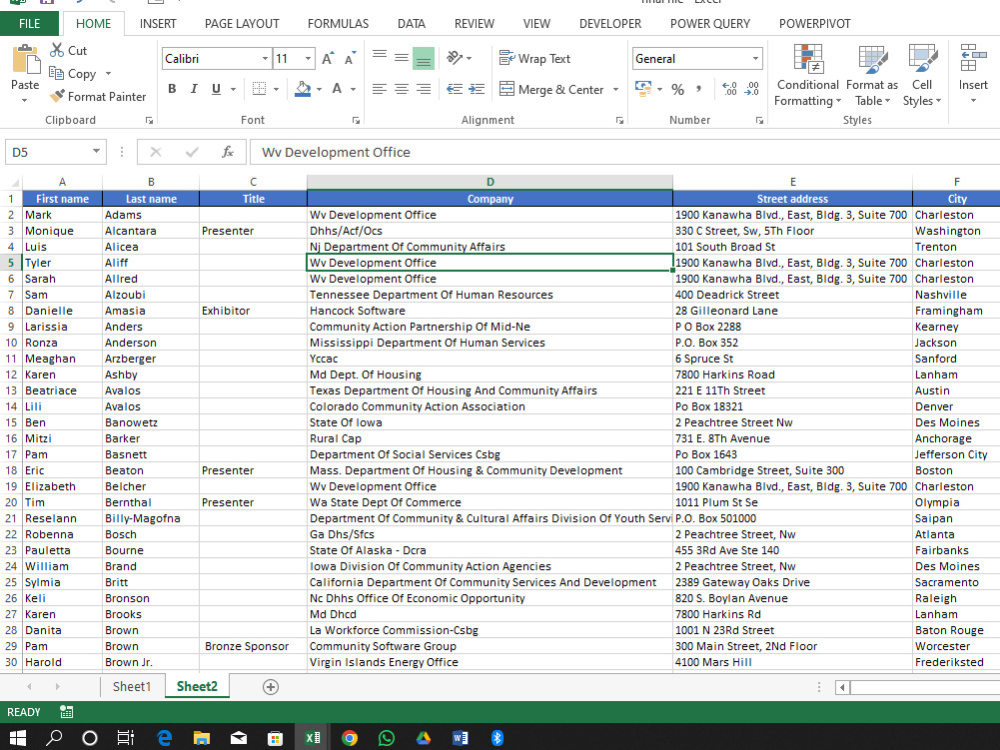The width and height of the screenshot is (1000, 750).
Task: Click the Cut scissors icon
Action: click(x=57, y=50)
